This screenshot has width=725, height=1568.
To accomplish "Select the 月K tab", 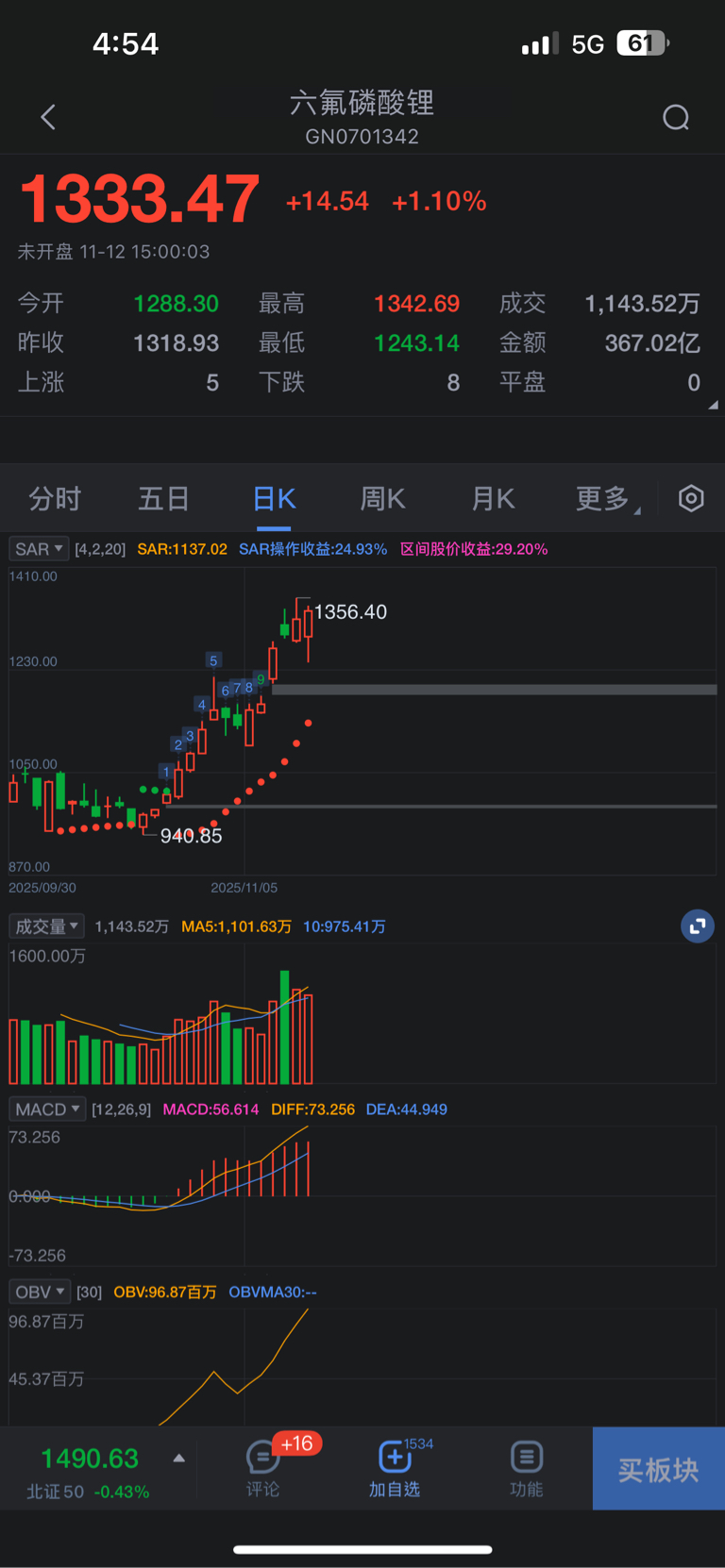I will point(494,498).
